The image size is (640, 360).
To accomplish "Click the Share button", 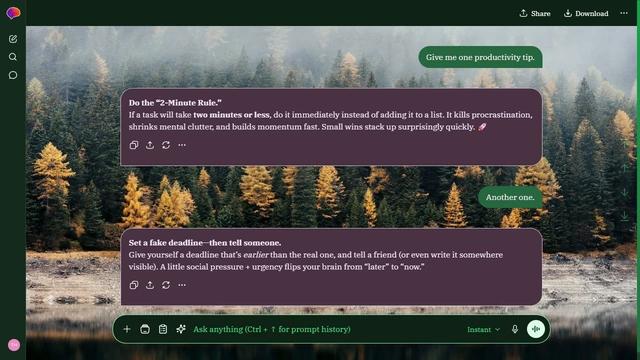I will pos(535,13).
